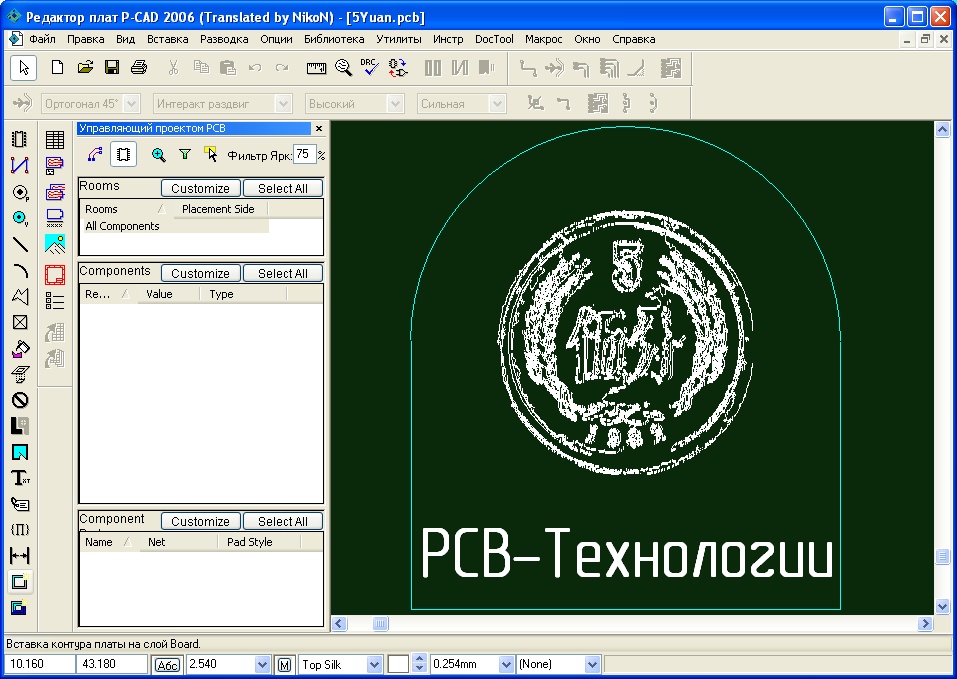957x679 pixels.
Task: Open the Интеракт раздвиг dropdown
Action: pyautogui.click(x=283, y=104)
